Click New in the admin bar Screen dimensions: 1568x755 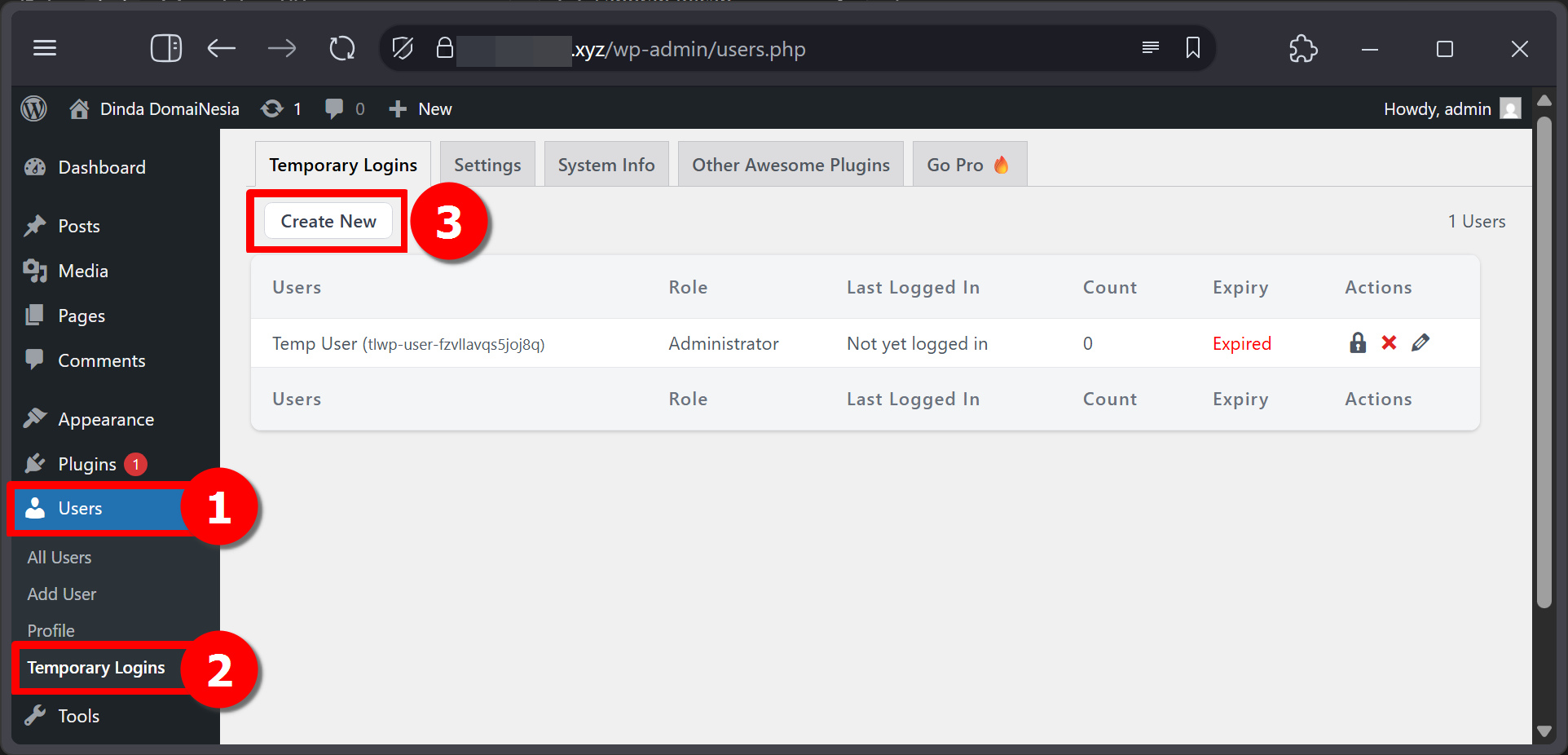(x=421, y=108)
